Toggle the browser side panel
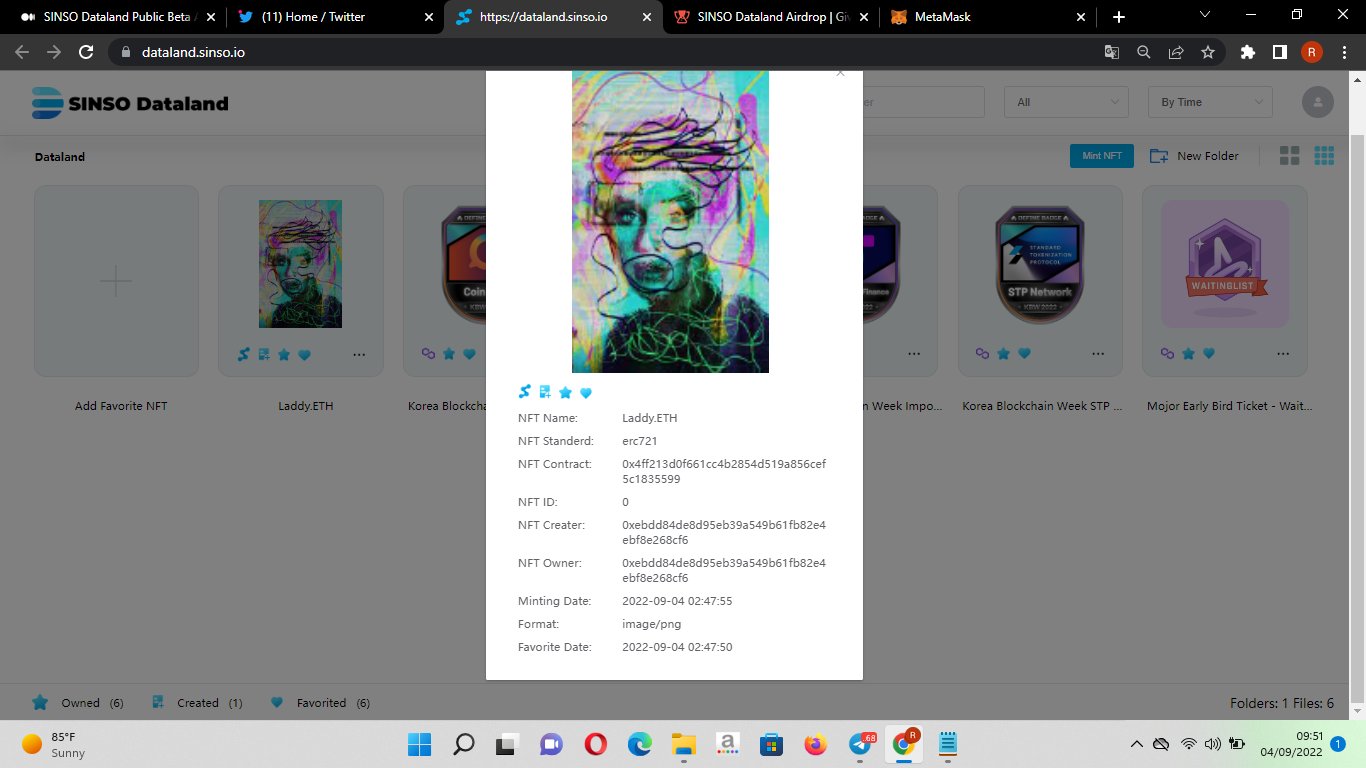The height and width of the screenshot is (768, 1366). (1279, 52)
